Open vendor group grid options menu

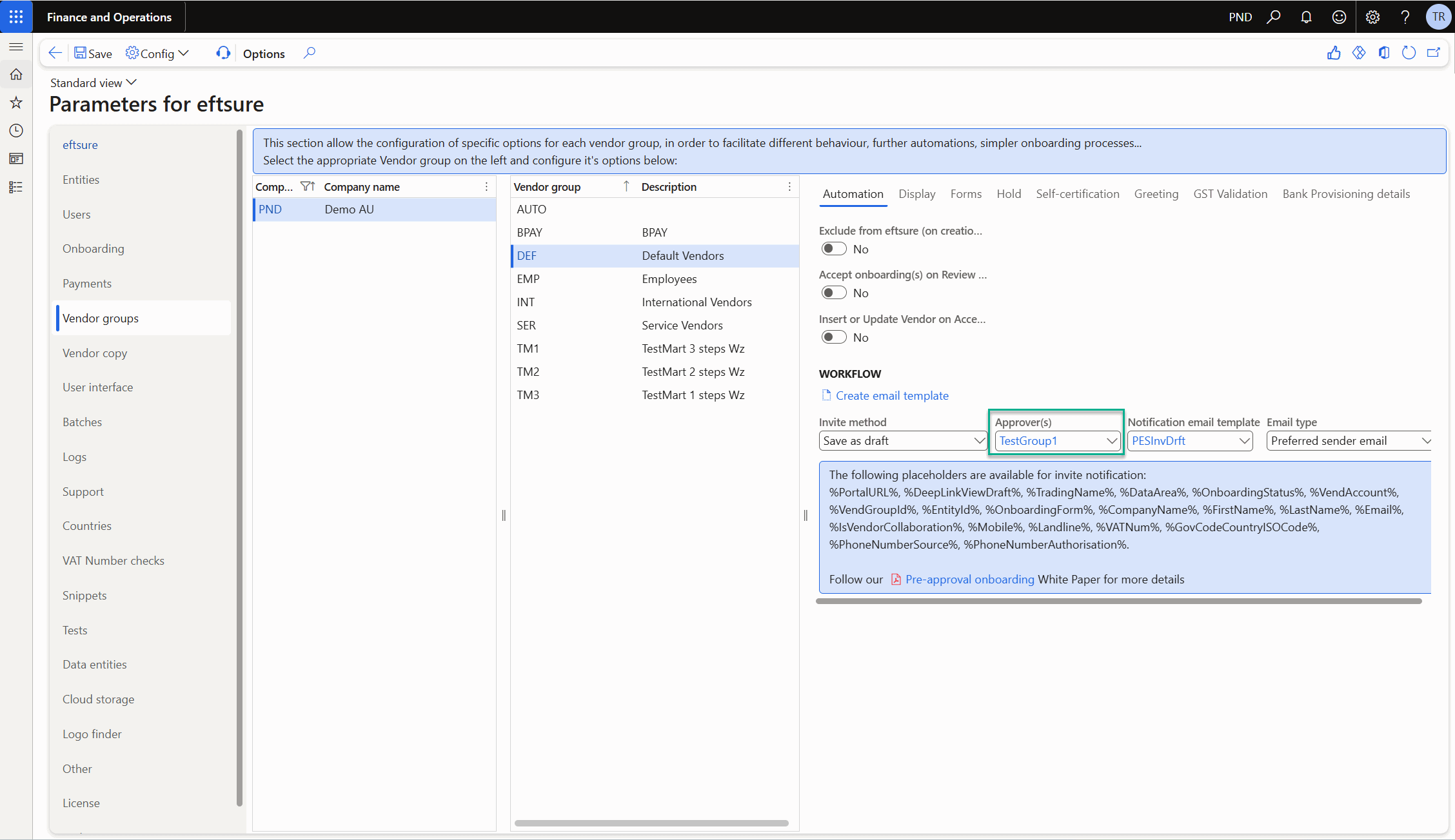coord(789,187)
